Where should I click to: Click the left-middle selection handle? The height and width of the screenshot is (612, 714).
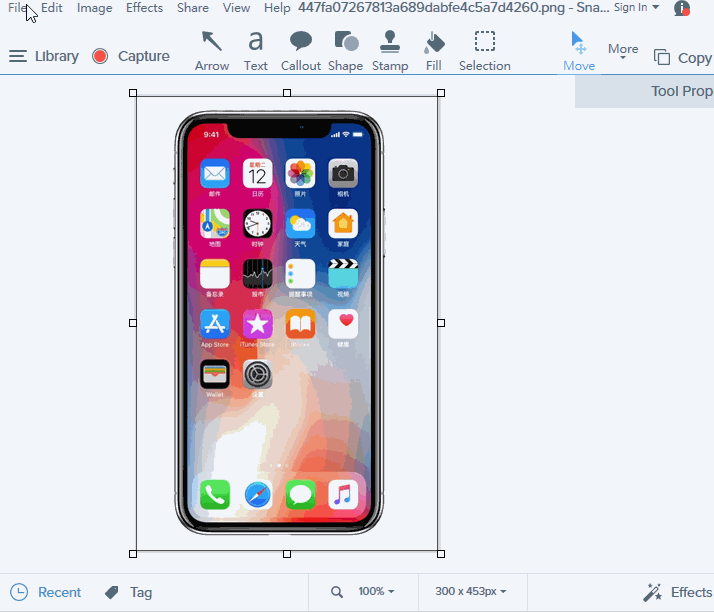(x=133, y=323)
